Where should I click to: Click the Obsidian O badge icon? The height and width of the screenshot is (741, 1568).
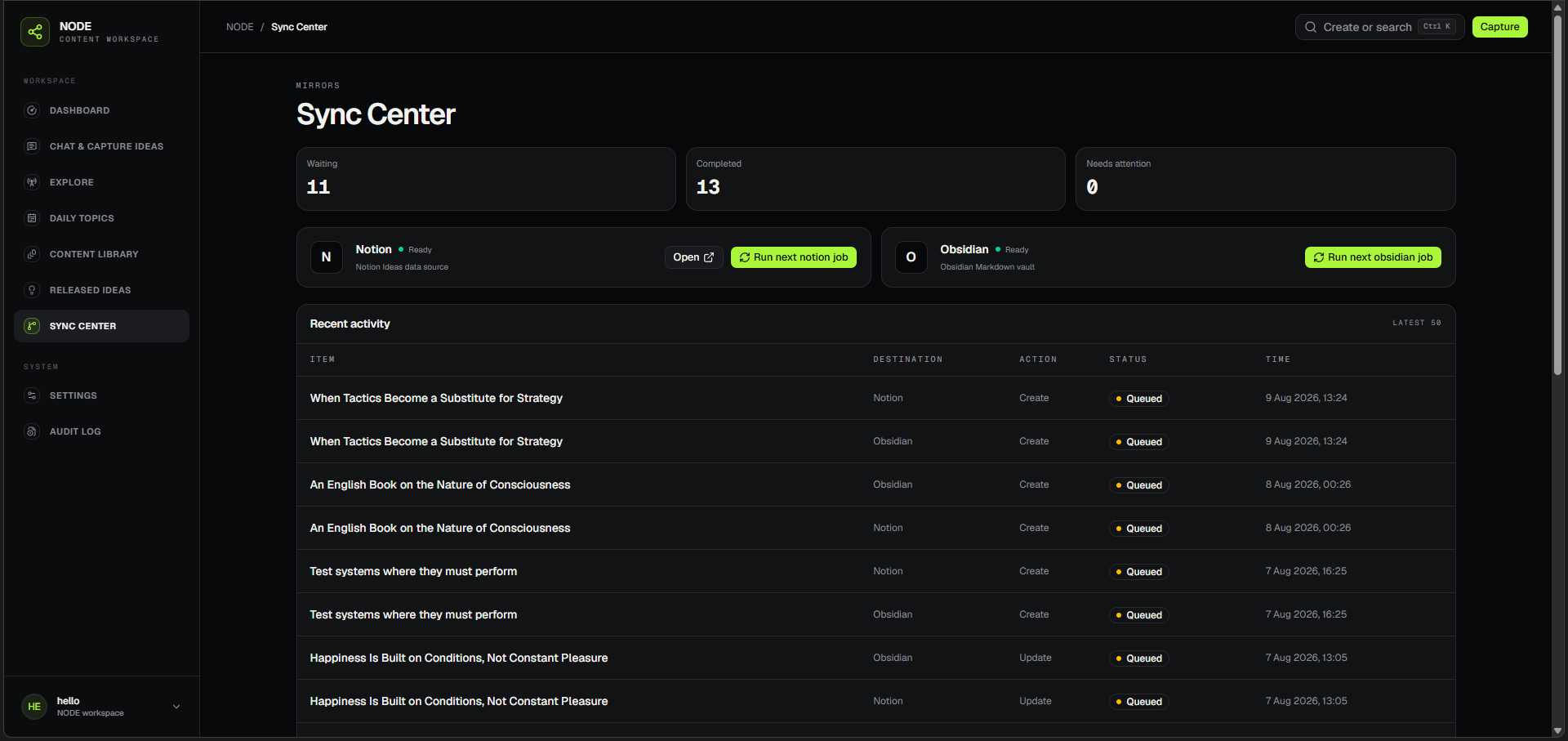(911, 257)
